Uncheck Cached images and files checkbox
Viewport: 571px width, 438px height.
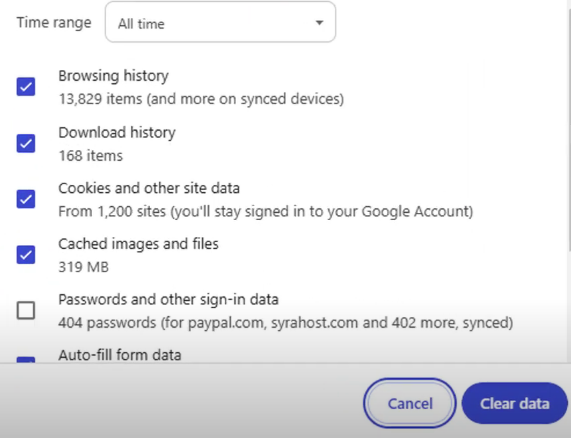point(26,254)
